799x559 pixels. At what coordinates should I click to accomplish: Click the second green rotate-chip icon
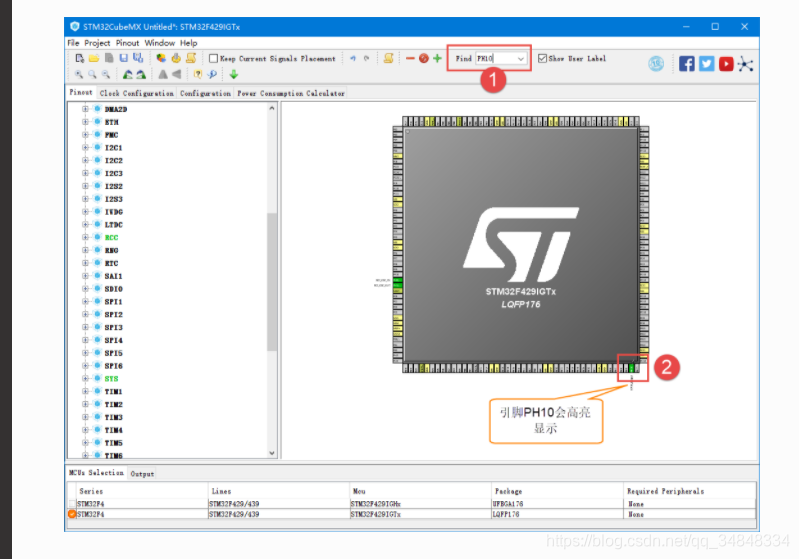click(x=141, y=74)
